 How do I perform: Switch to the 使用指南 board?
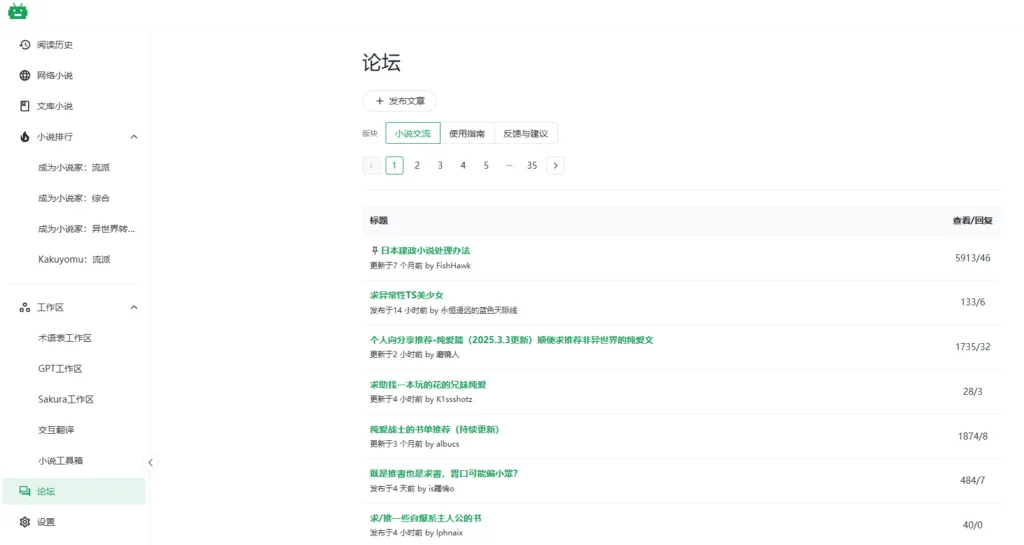(x=467, y=133)
